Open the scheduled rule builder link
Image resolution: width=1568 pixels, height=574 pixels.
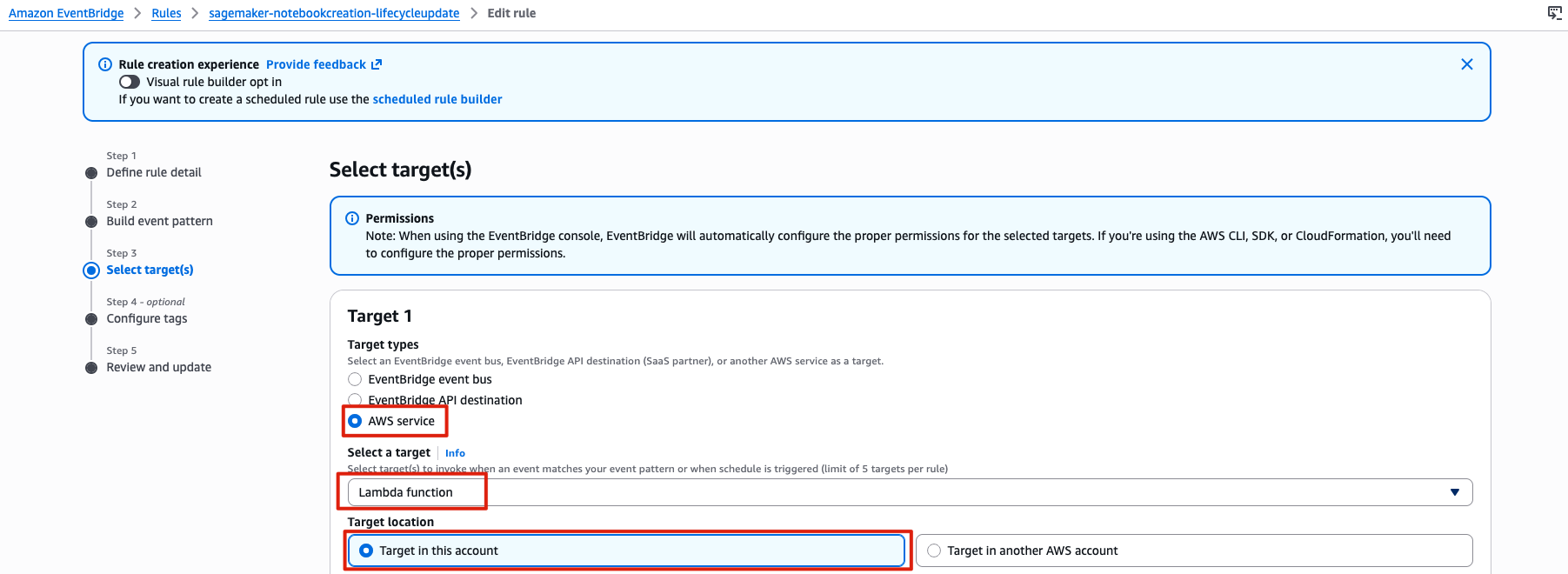pyautogui.click(x=437, y=99)
